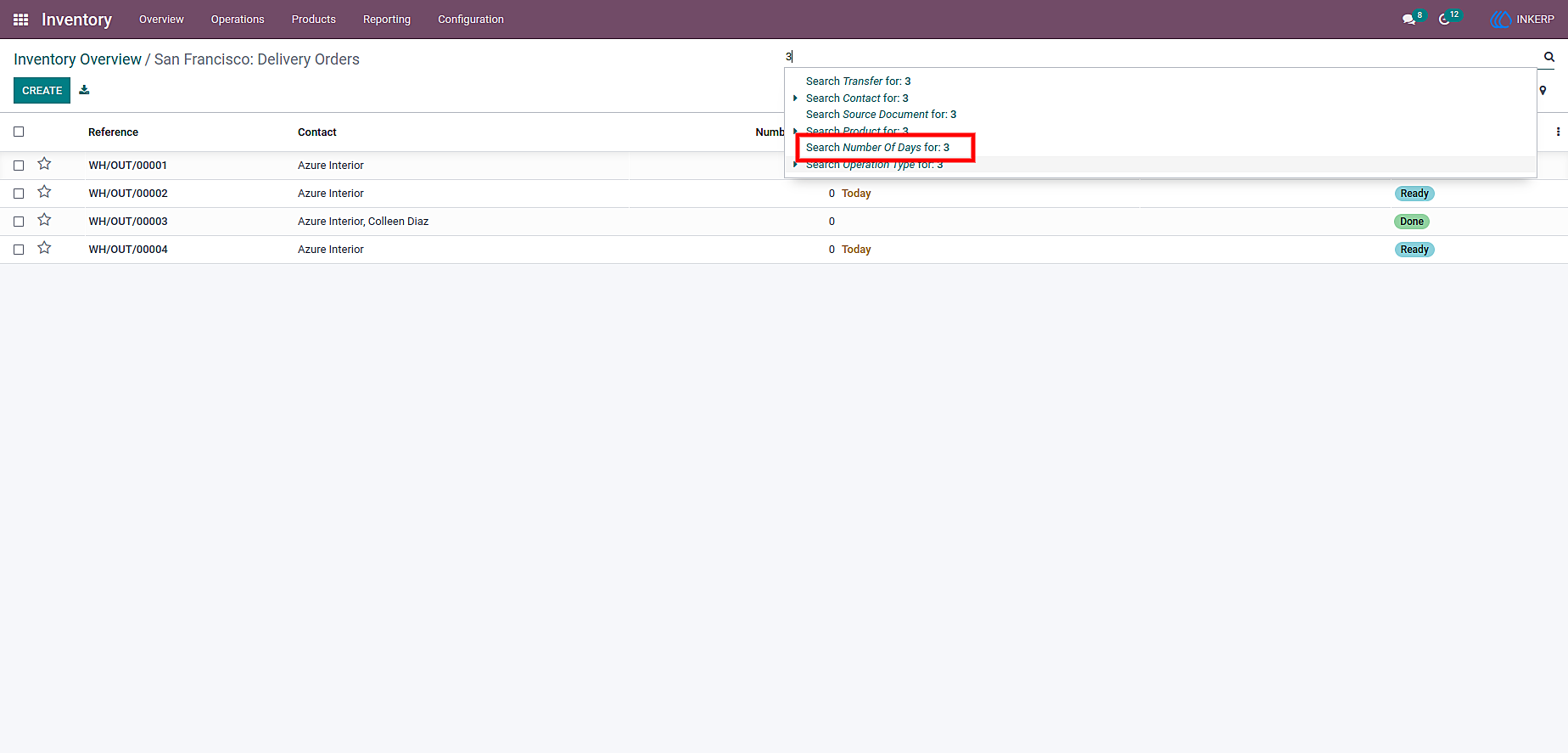1568x753 pixels.
Task: Select the WH/OUT/00004 row checkbox
Action: 19,250
